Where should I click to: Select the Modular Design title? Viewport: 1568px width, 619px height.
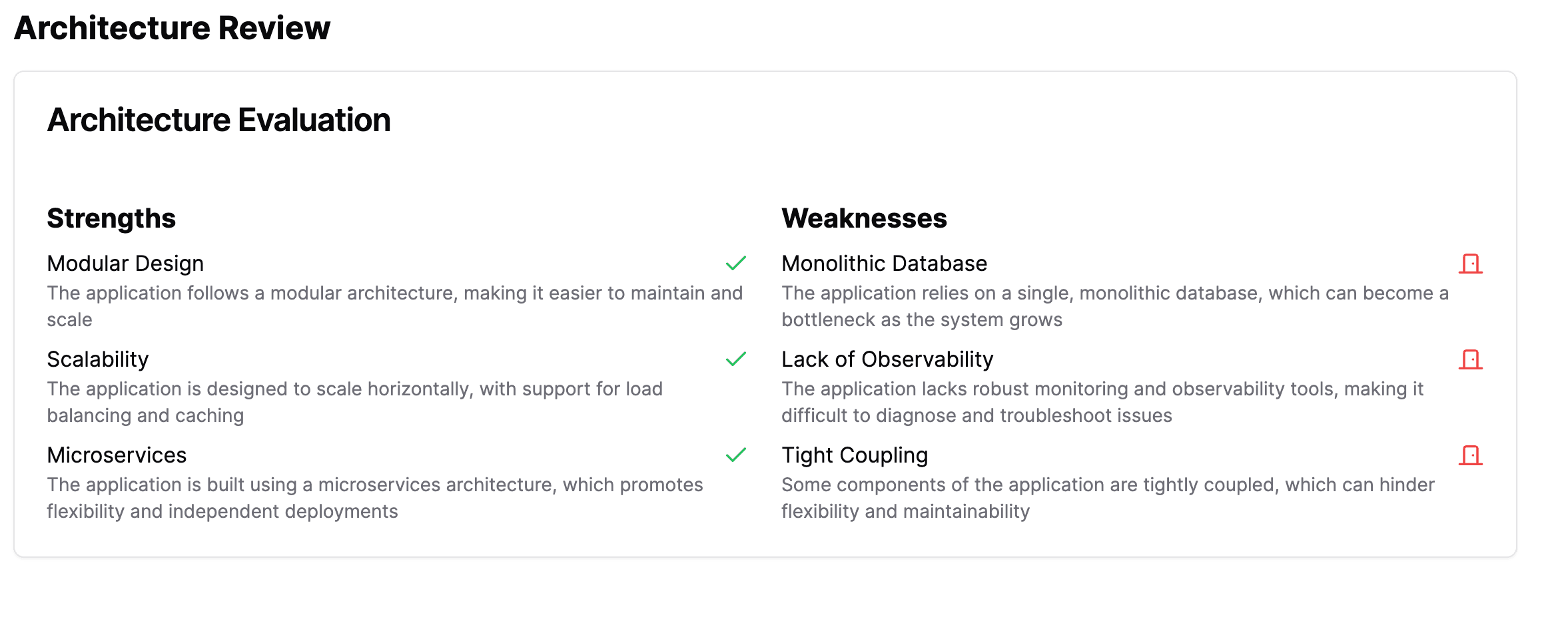click(x=125, y=264)
